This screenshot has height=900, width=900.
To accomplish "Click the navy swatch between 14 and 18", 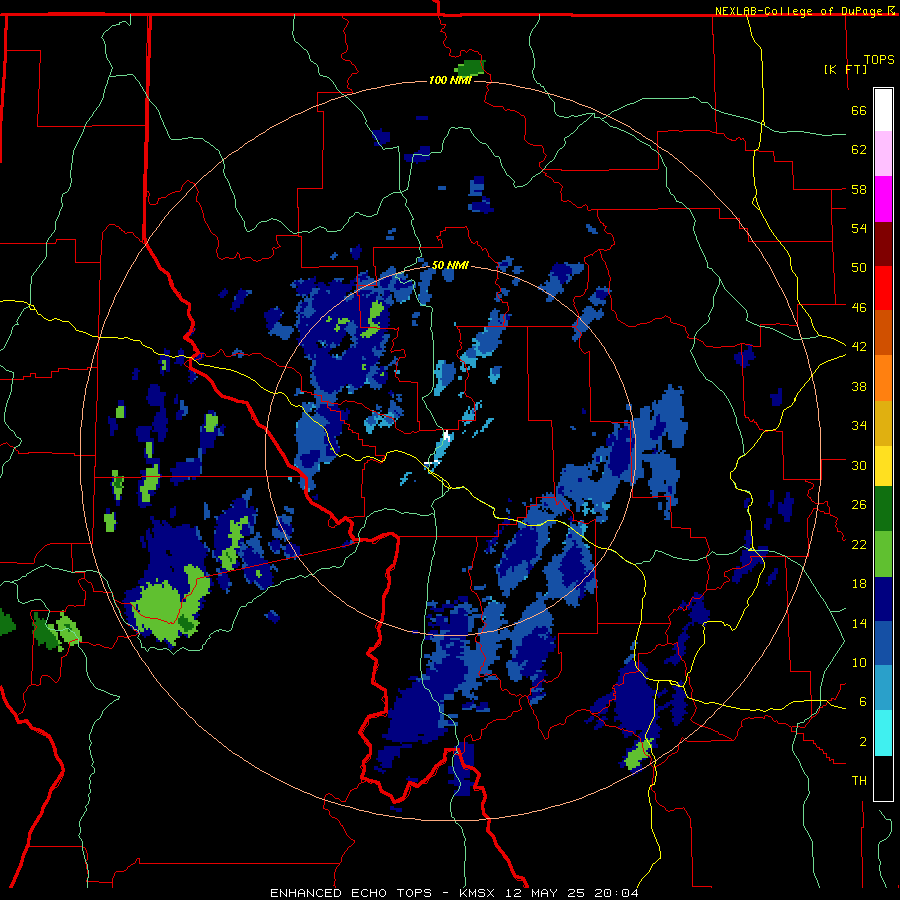I will [883, 599].
